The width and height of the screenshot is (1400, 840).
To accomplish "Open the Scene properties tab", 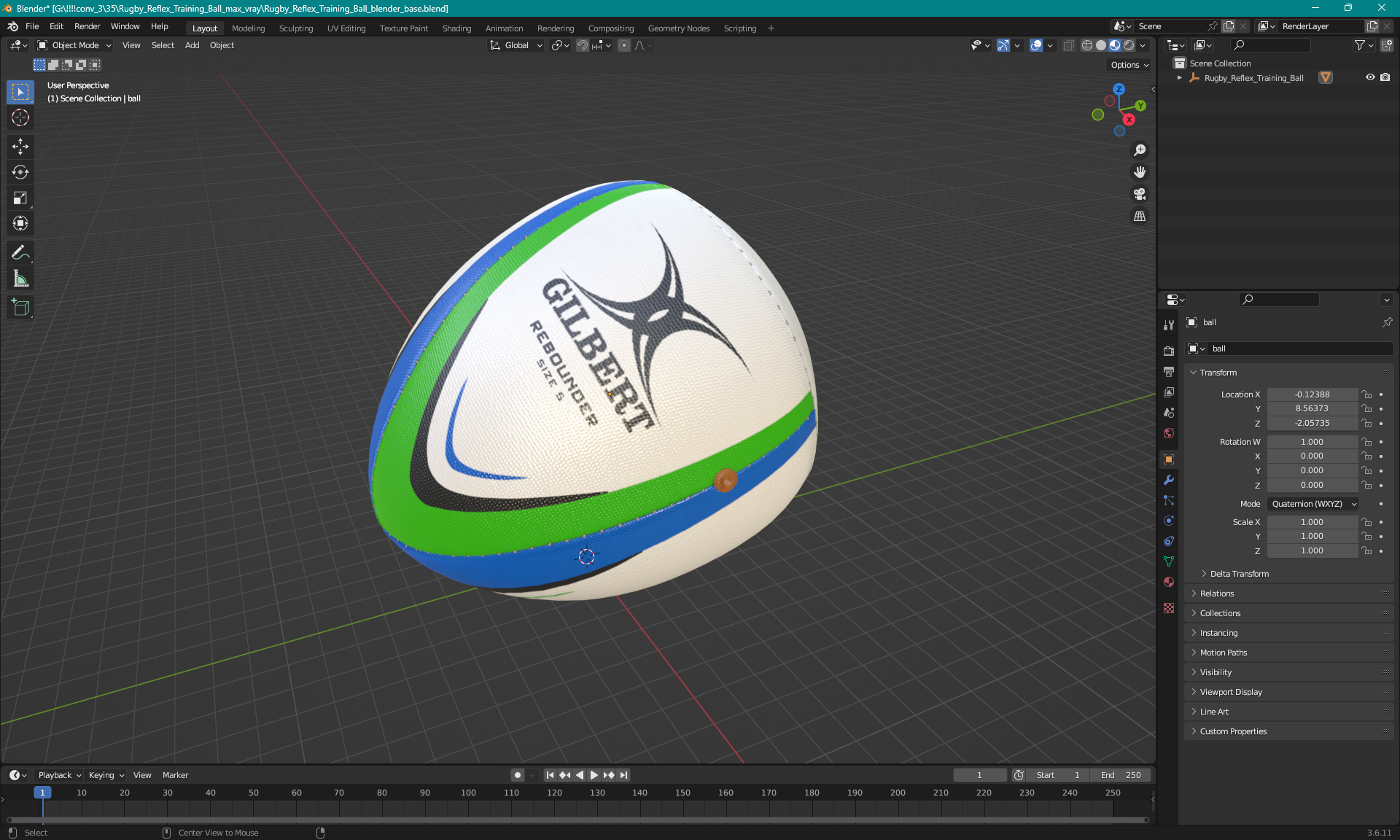I will tap(1169, 412).
